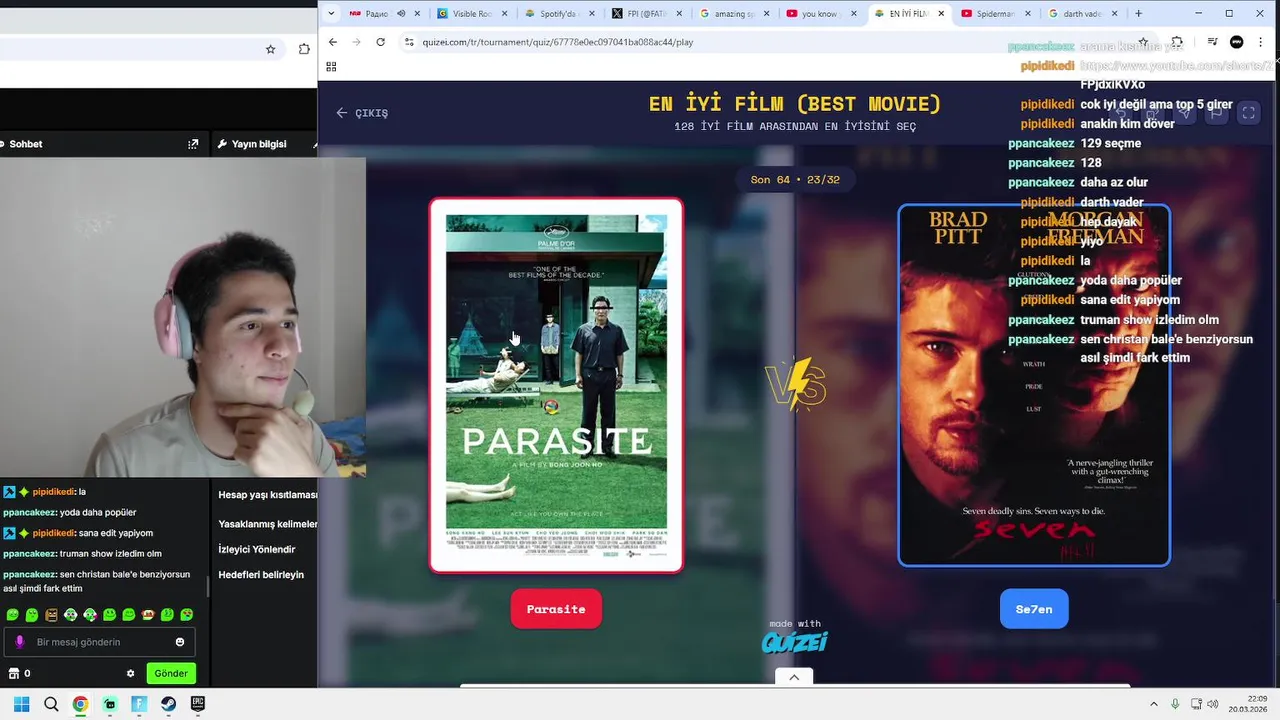
Task: Insert the mushroom-head emote
Action: coord(148,615)
